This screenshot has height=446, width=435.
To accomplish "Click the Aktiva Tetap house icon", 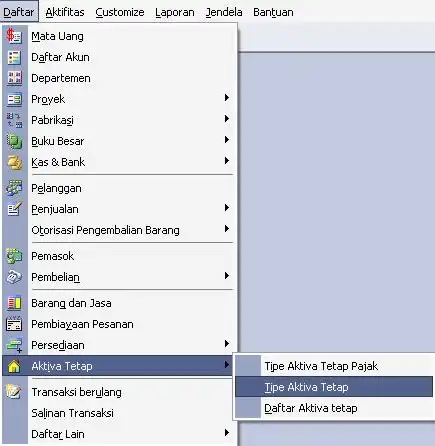I will [x=14, y=366].
